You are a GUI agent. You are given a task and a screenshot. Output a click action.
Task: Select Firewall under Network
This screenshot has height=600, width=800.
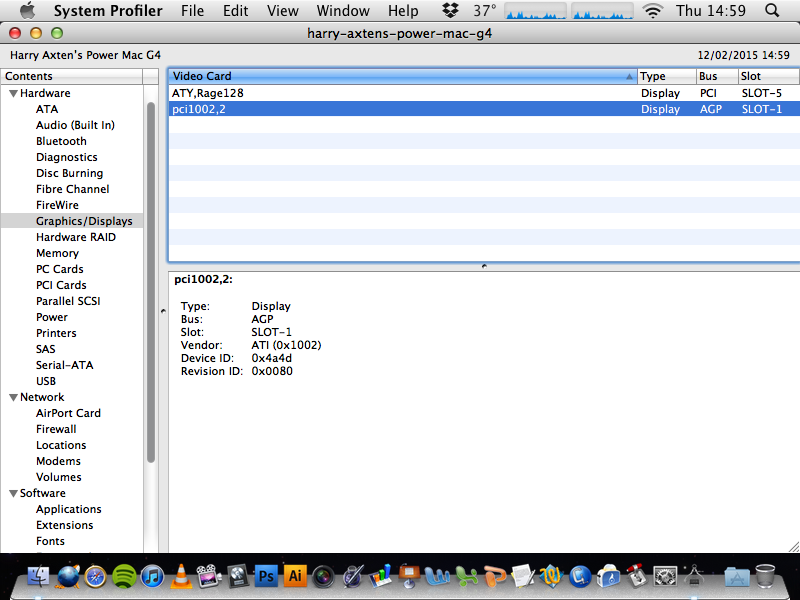pyautogui.click(x=56, y=429)
